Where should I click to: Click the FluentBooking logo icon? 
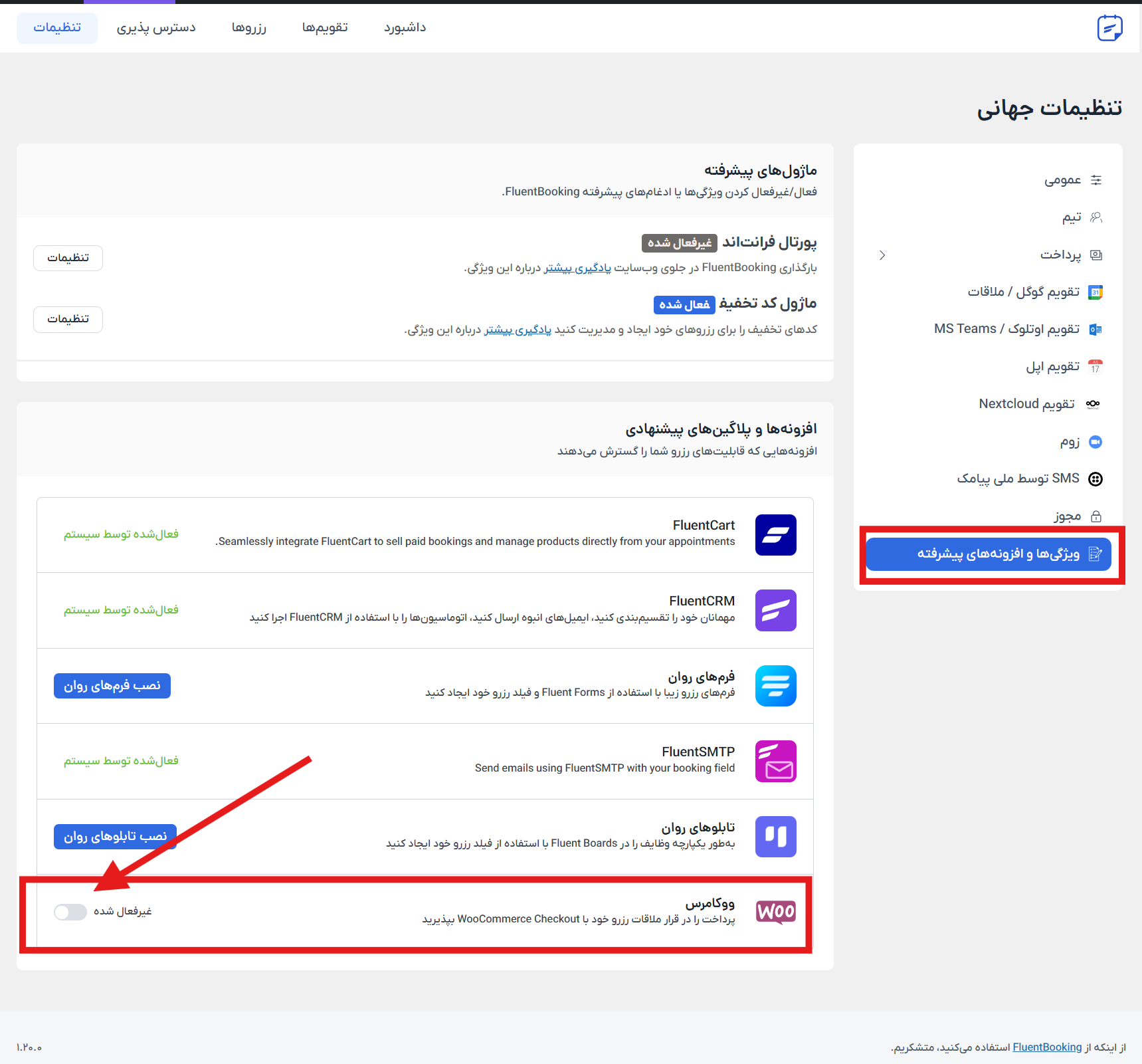tap(1109, 28)
